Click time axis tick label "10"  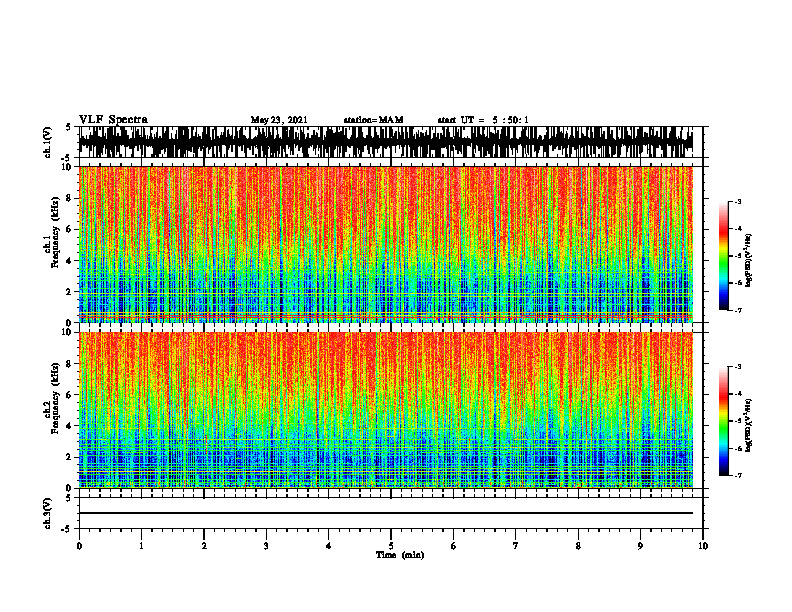tap(703, 546)
